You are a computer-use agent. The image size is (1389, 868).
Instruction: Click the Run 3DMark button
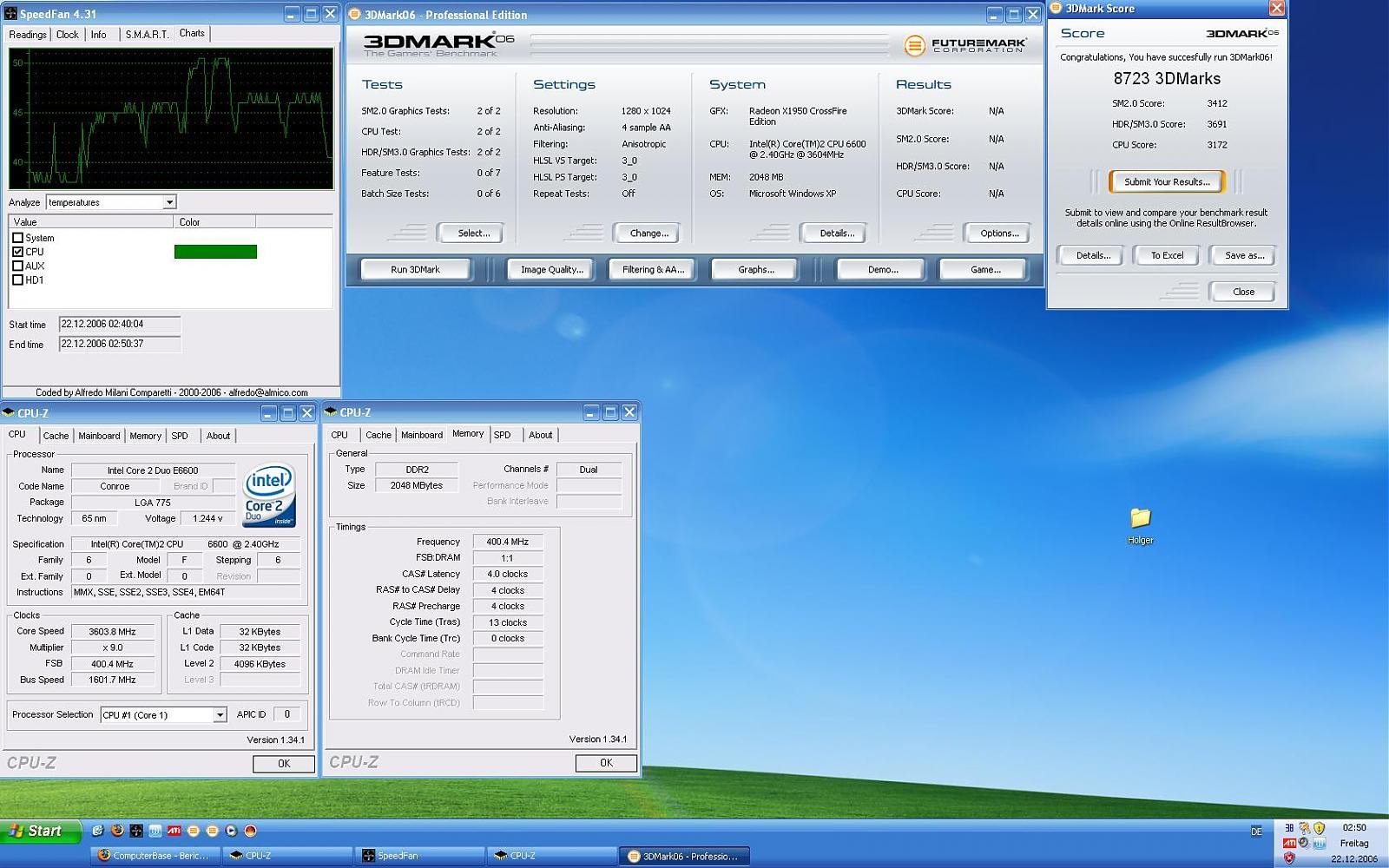click(x=415, y=270)
